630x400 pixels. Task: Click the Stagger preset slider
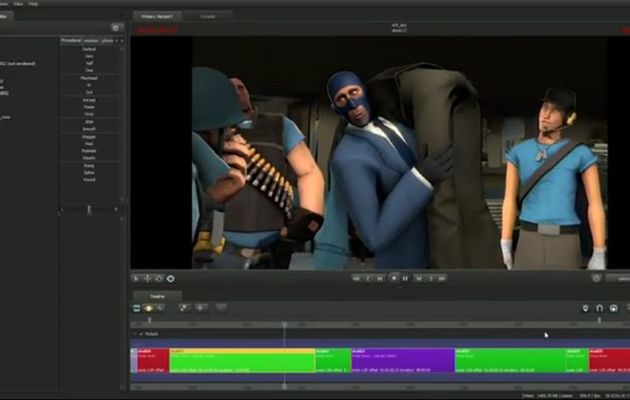coord(89,137)
